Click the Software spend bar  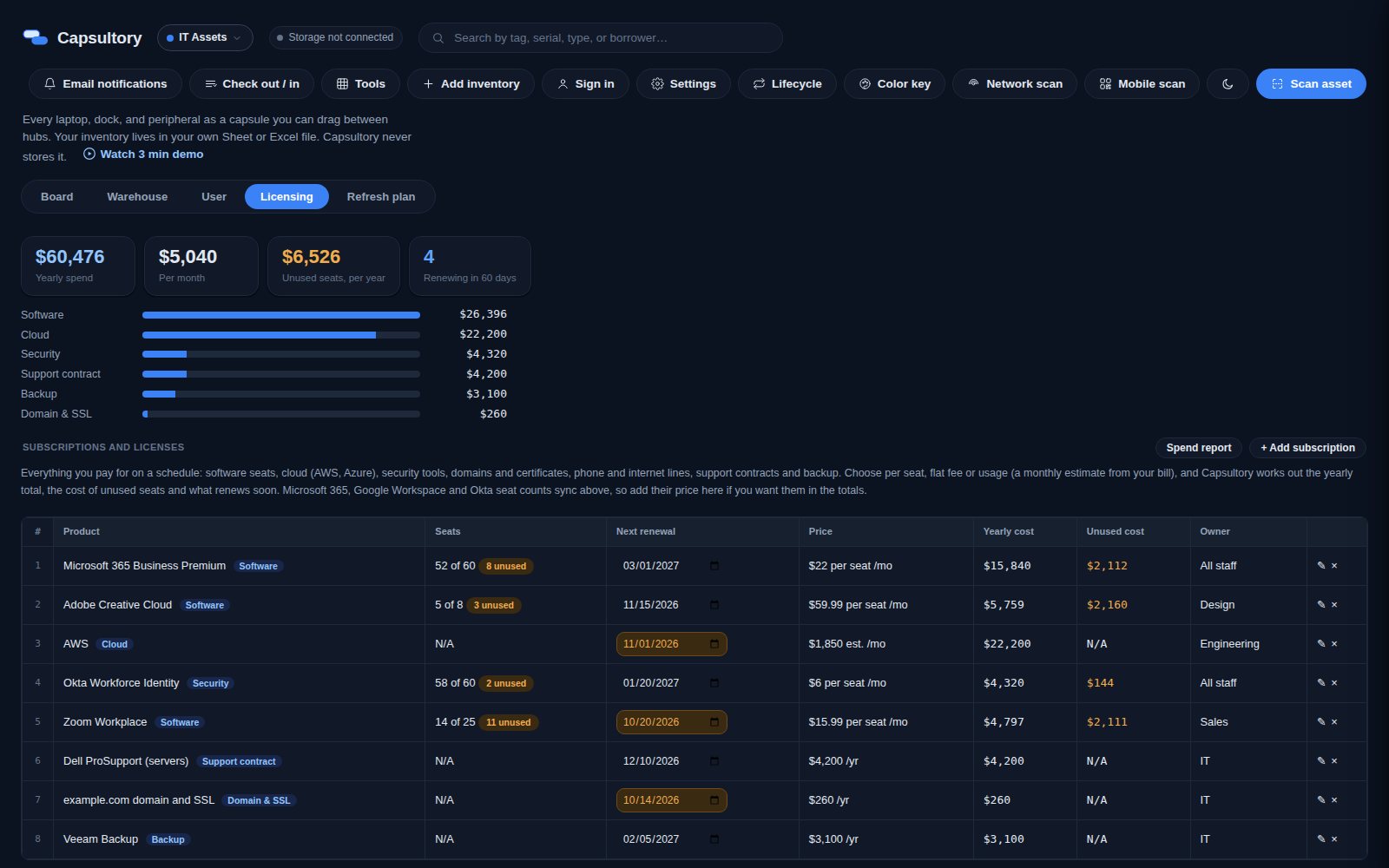pos(281,315)
